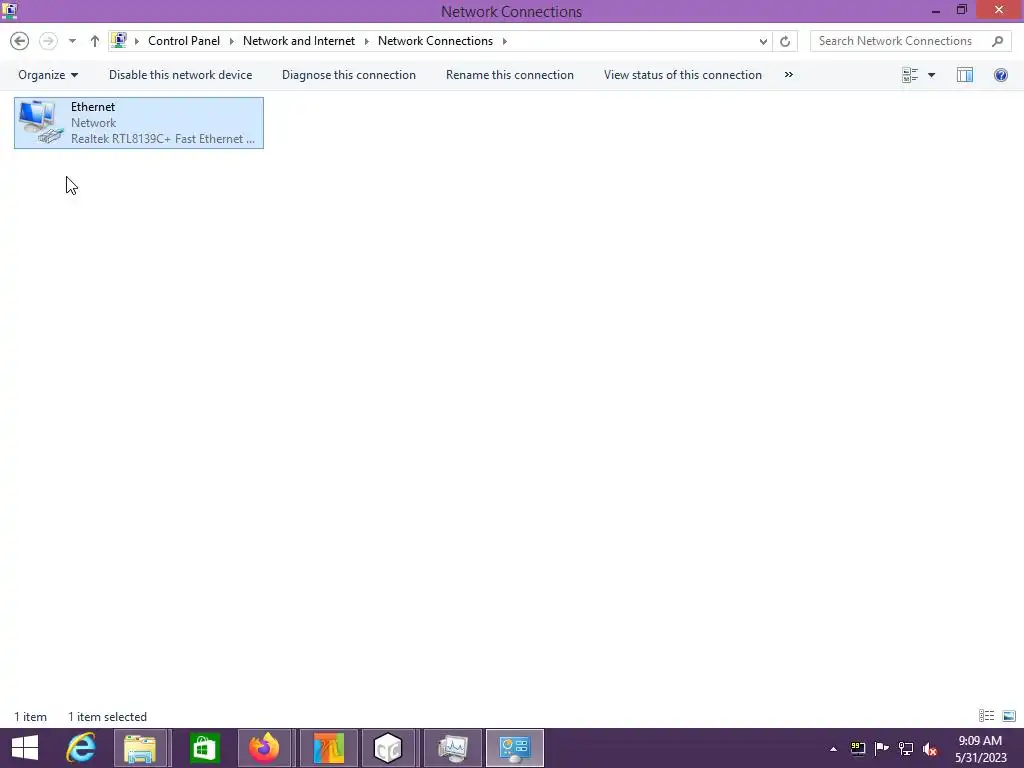Click the Control Panel icon in address bar
This screenshot has height=768, width=1024.
tap(119, 40)
